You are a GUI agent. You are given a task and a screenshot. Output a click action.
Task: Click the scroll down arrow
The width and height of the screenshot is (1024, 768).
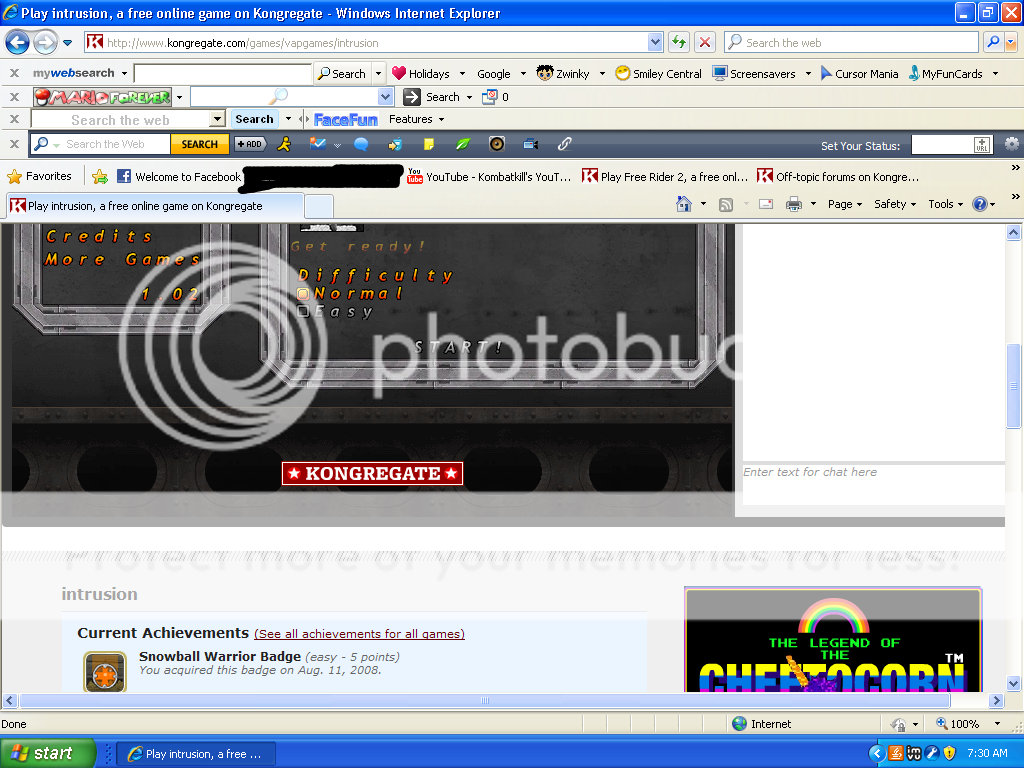1014,684
